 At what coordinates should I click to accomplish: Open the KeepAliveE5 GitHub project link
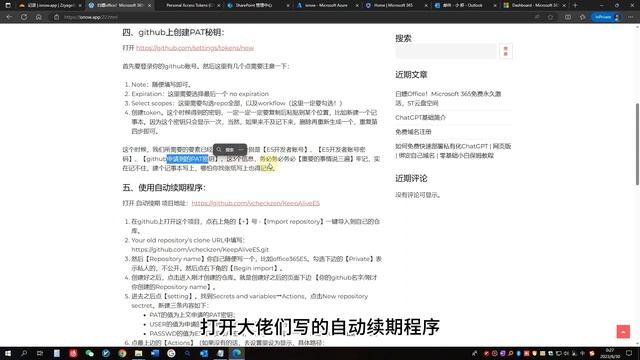click(256, 203)
